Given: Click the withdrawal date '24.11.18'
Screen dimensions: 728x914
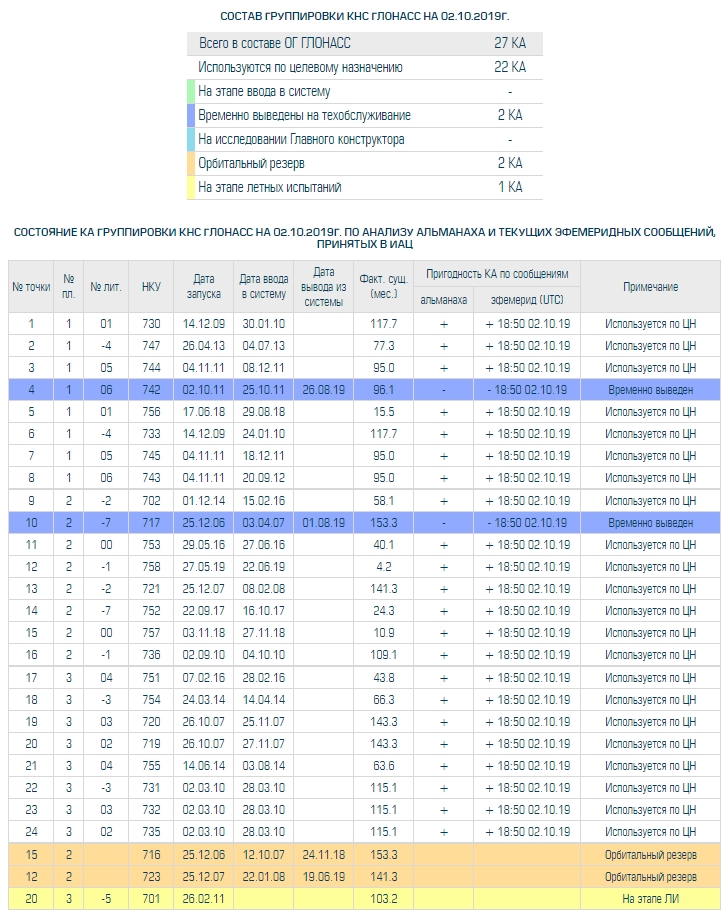Looking at the screenshot, I should click(x=323, y=855).
